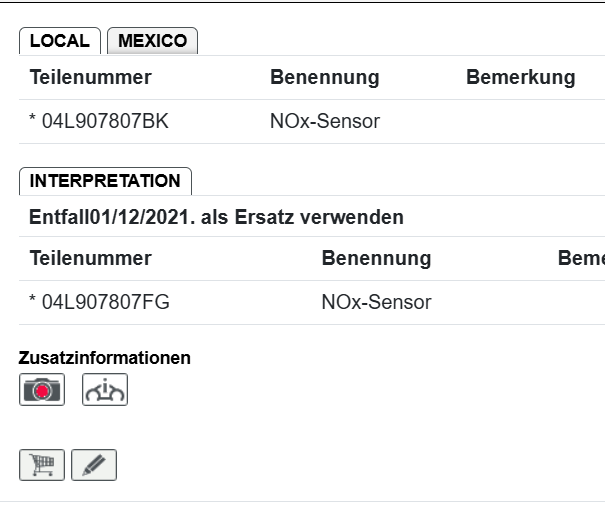The image size is (605, 516).
Task: Click the pencil edit icon
Action: [x=94, y=464]
